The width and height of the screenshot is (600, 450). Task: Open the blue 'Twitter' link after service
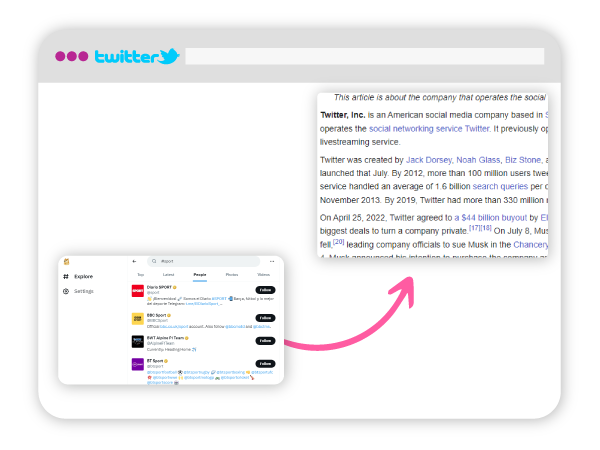pyautogui.click(x=478, y=129)
